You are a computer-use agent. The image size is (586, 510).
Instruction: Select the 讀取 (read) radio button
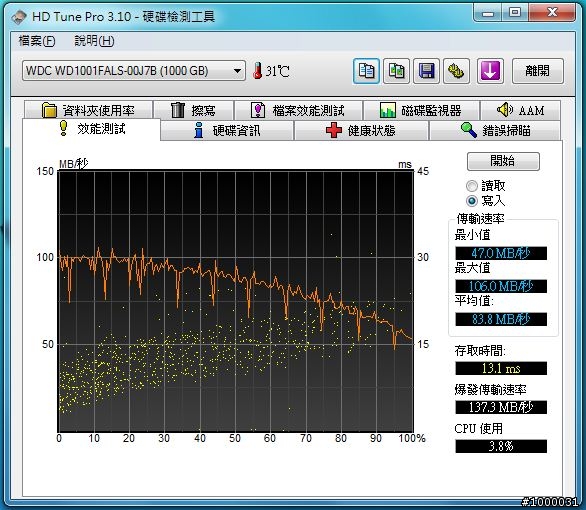[472, 186]
